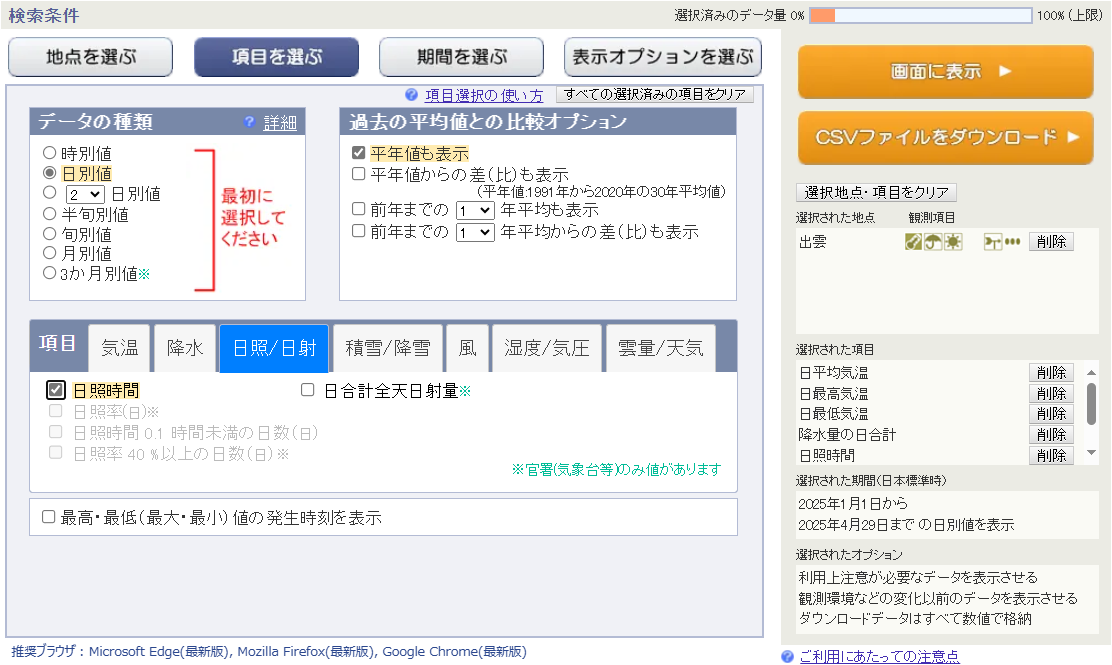Enable 日合計全天日射量 checkbox
1112x665 pixels.
308,391
